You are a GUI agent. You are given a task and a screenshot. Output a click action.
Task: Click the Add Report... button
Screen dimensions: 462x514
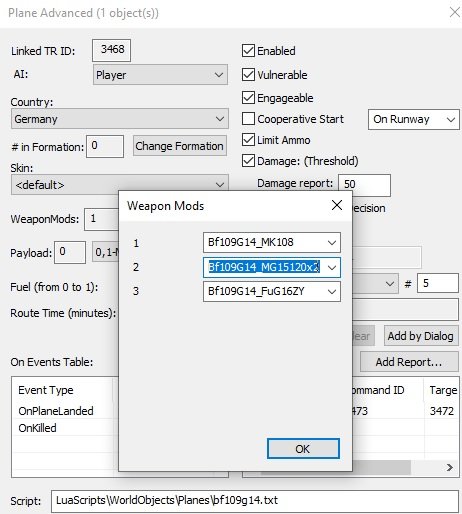409,362
